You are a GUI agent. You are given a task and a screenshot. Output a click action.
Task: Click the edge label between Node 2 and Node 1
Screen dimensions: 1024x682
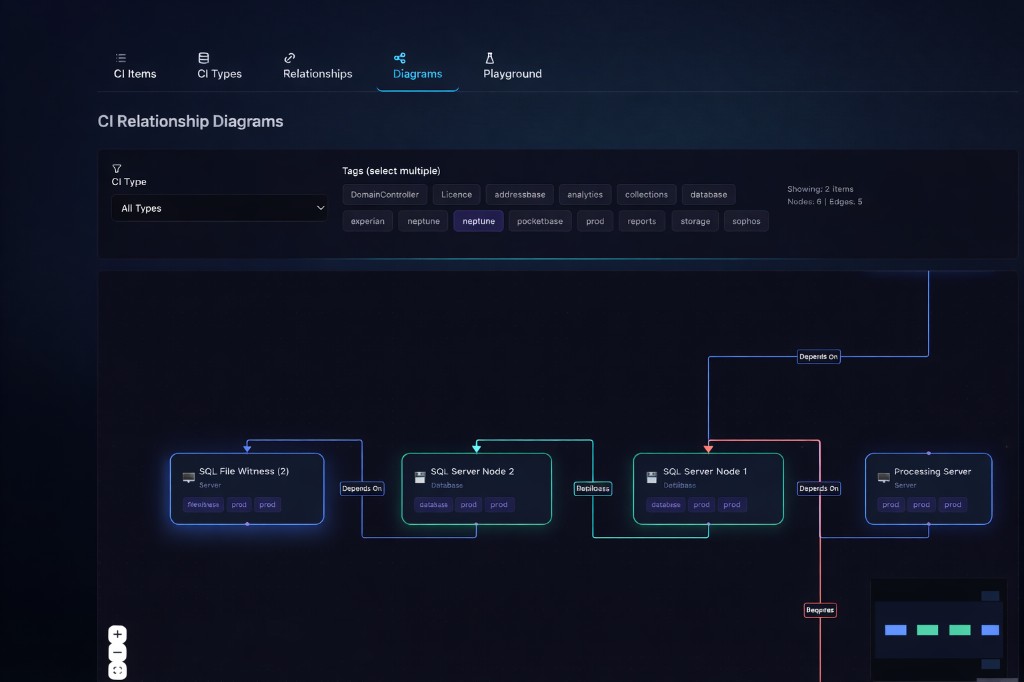tap(593, 489)
